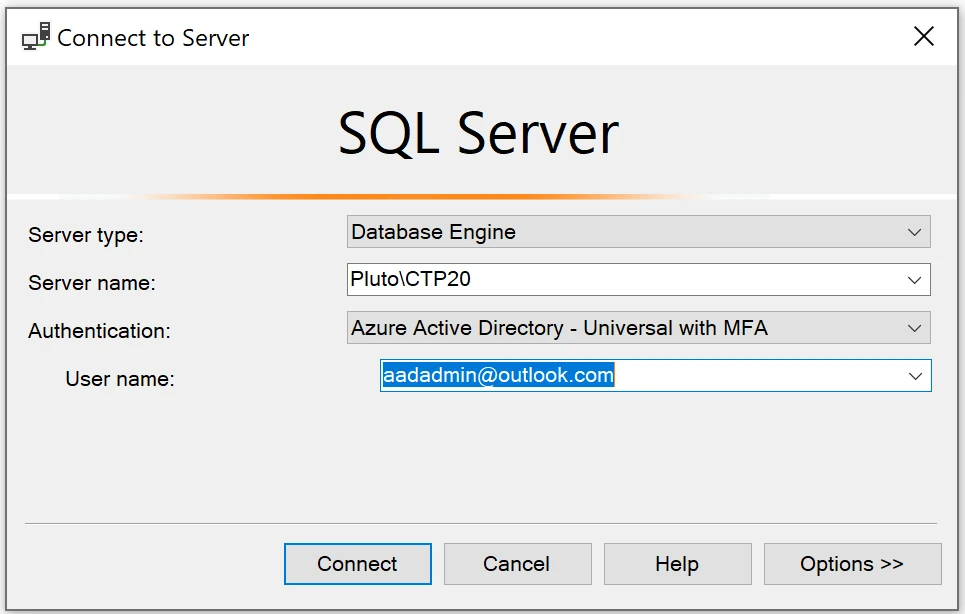Expand the Server name dropdown arrow
This screenshot has height=614, width=965.
[914, 279]
